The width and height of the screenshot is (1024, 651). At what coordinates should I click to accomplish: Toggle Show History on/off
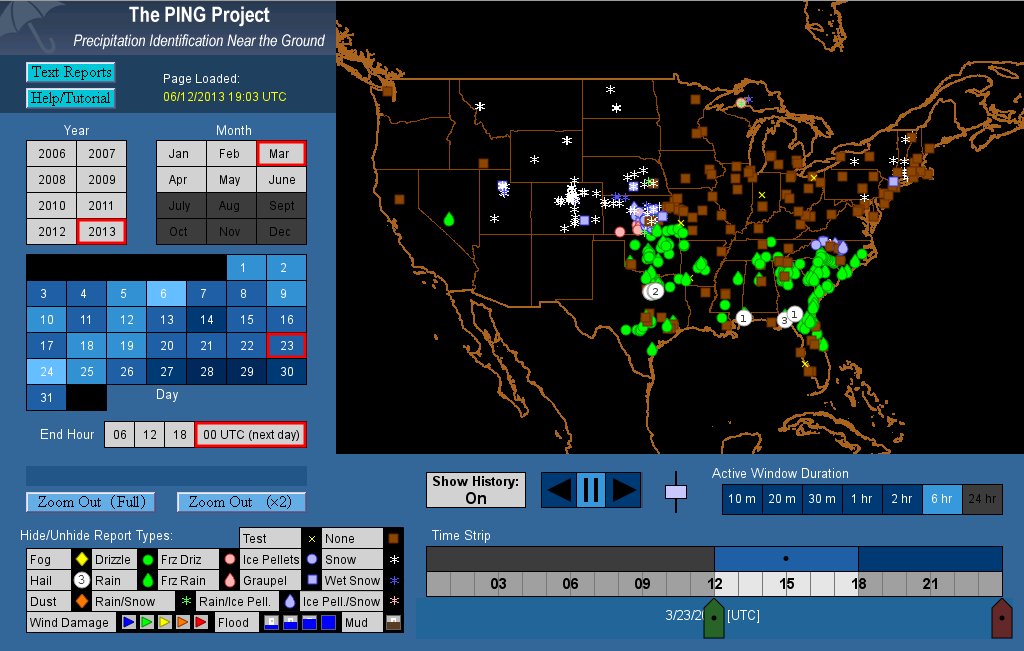(476, 489)
